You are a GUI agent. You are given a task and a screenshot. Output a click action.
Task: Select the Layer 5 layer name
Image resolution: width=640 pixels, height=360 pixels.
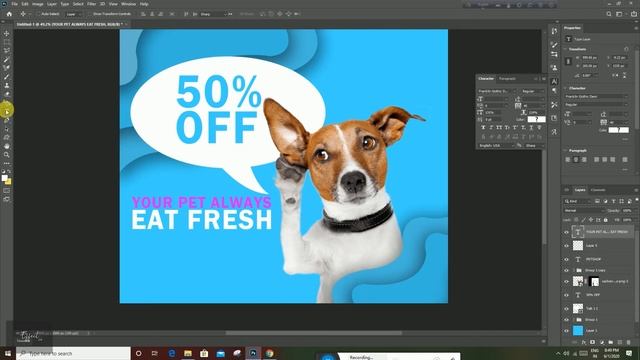tap(591, 246)
